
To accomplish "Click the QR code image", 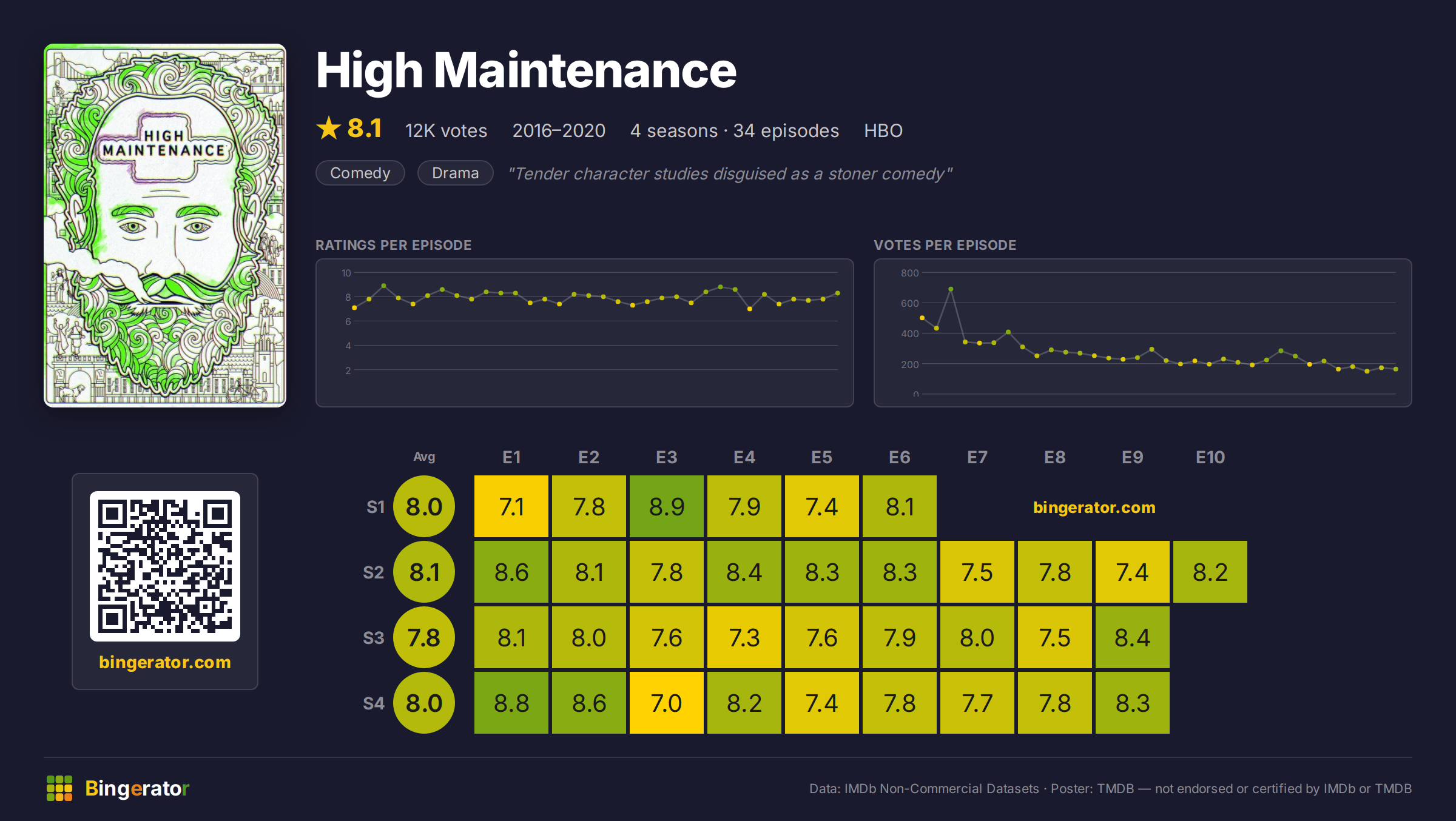I will coord(165,566).
